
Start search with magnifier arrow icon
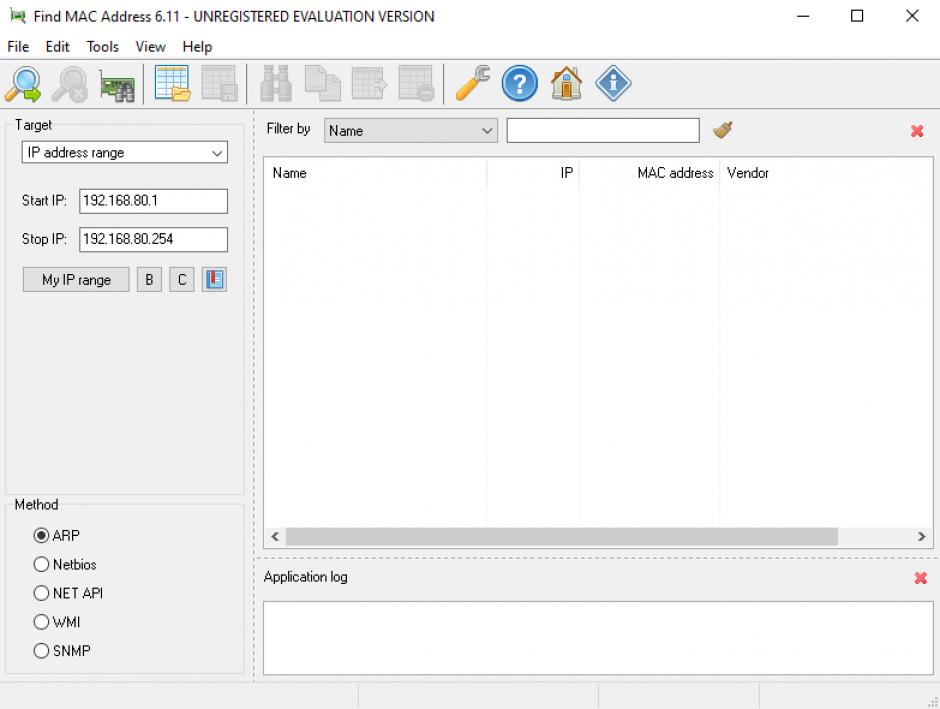click(x=23, y=84)
